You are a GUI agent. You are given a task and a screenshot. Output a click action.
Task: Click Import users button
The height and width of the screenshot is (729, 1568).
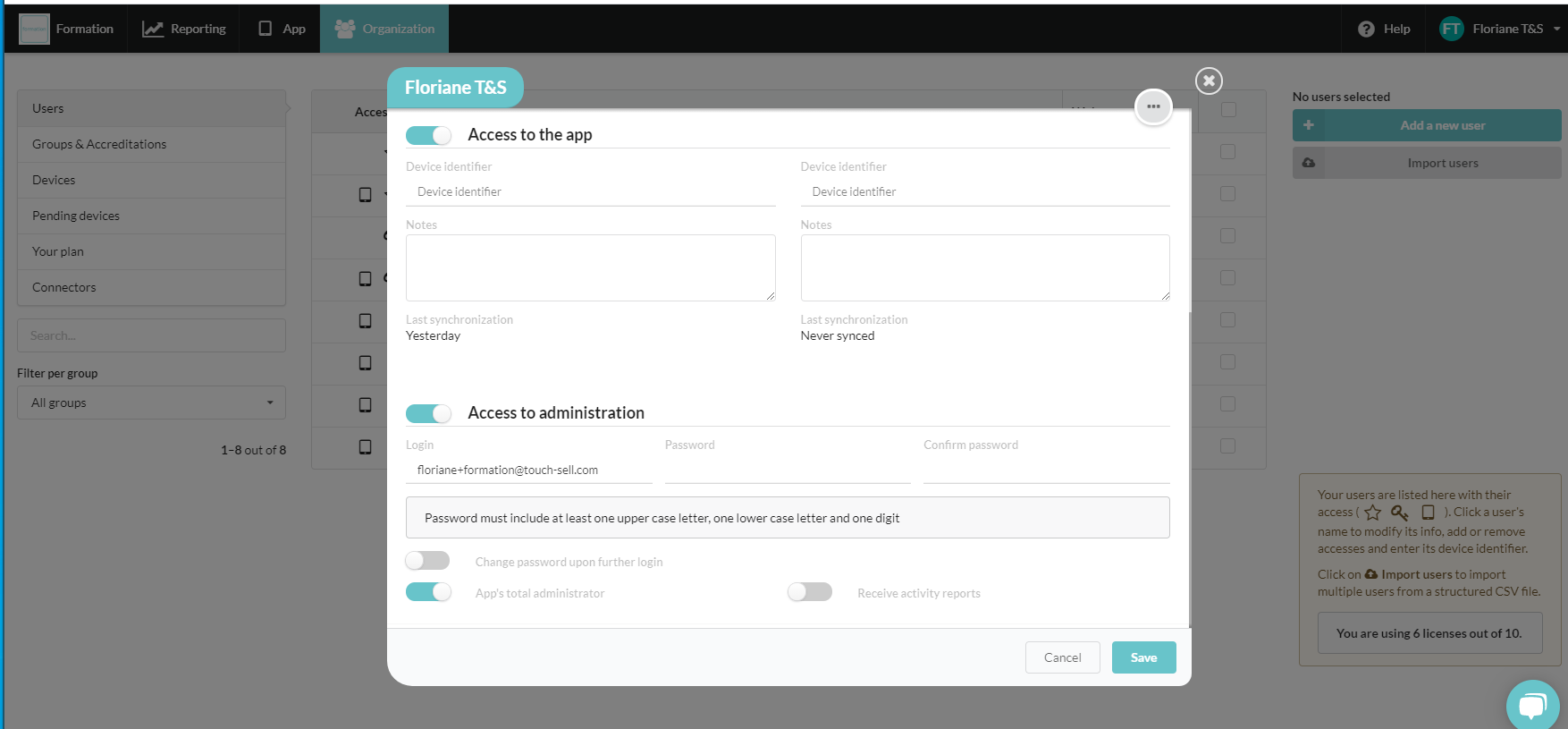click(1427, 163)
